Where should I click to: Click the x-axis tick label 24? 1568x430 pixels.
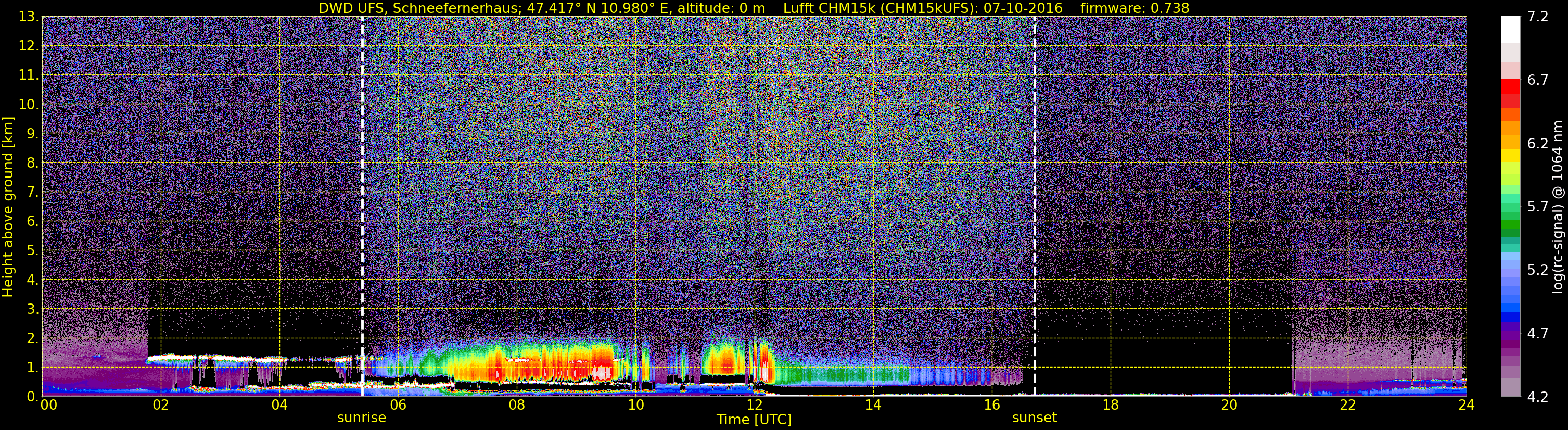[x=1467, y=405]
